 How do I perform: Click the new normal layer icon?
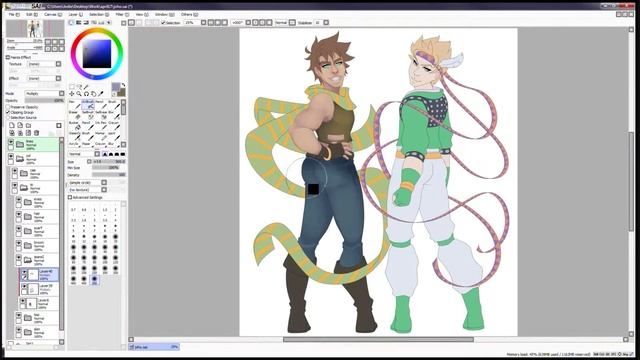(x=12, y=126)
